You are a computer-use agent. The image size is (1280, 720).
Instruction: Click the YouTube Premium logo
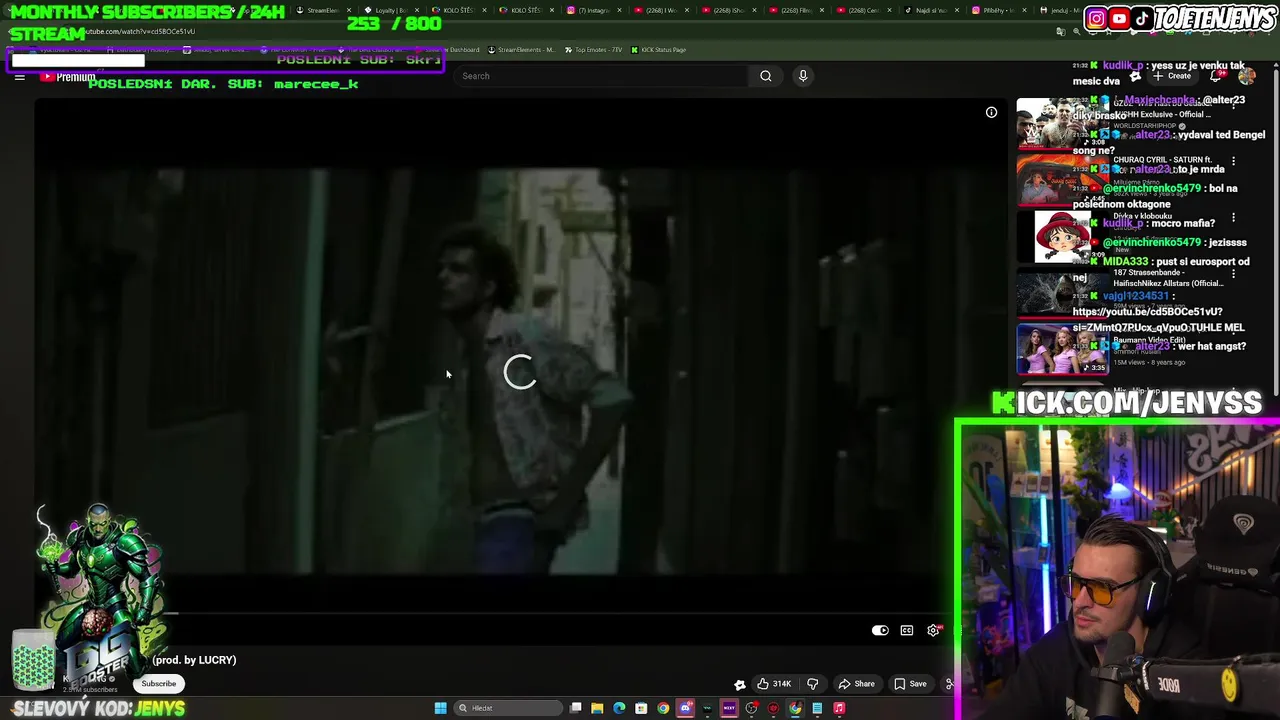tap(68, 76)
